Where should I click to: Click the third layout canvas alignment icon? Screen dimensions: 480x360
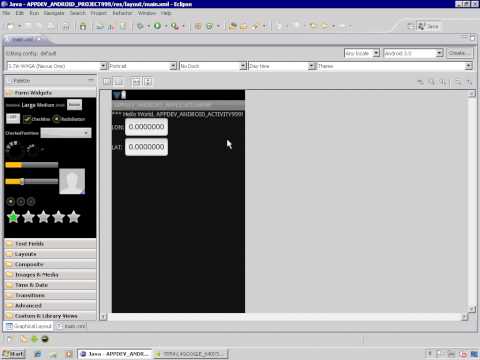point(136,82)
